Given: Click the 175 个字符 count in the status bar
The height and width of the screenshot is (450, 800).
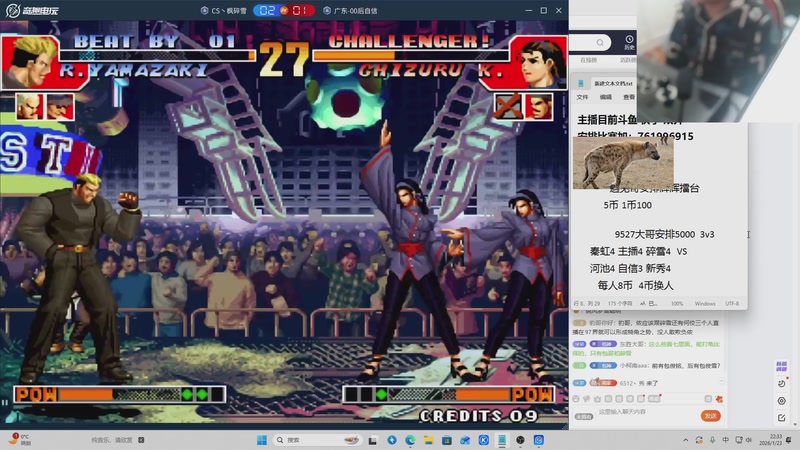Looking at the screenshot, I should (x=620, y=304).
